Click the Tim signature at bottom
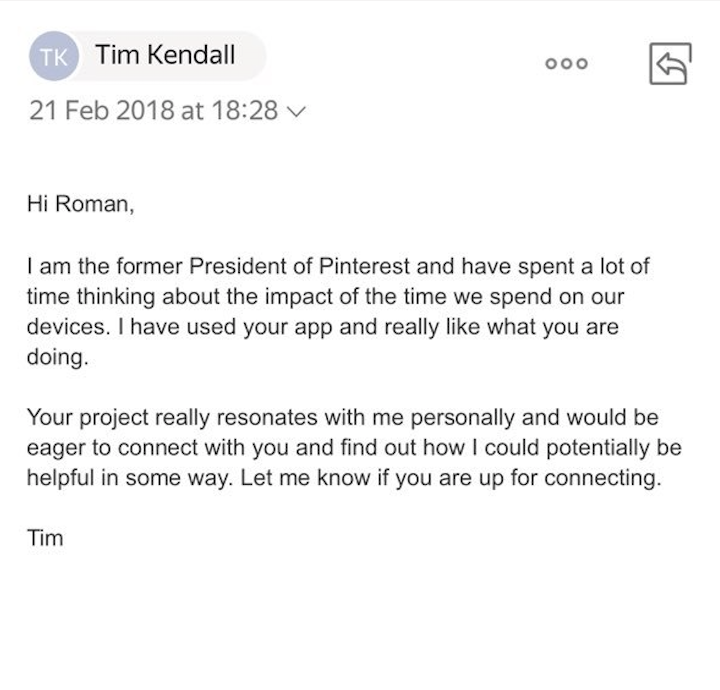 coord(45,538)
